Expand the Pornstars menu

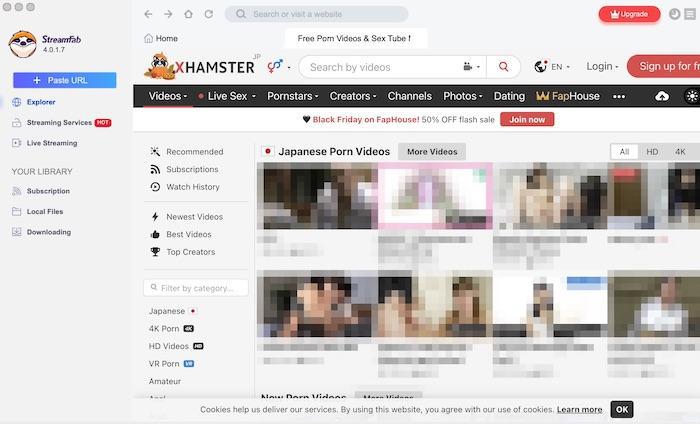pos(293,96)
